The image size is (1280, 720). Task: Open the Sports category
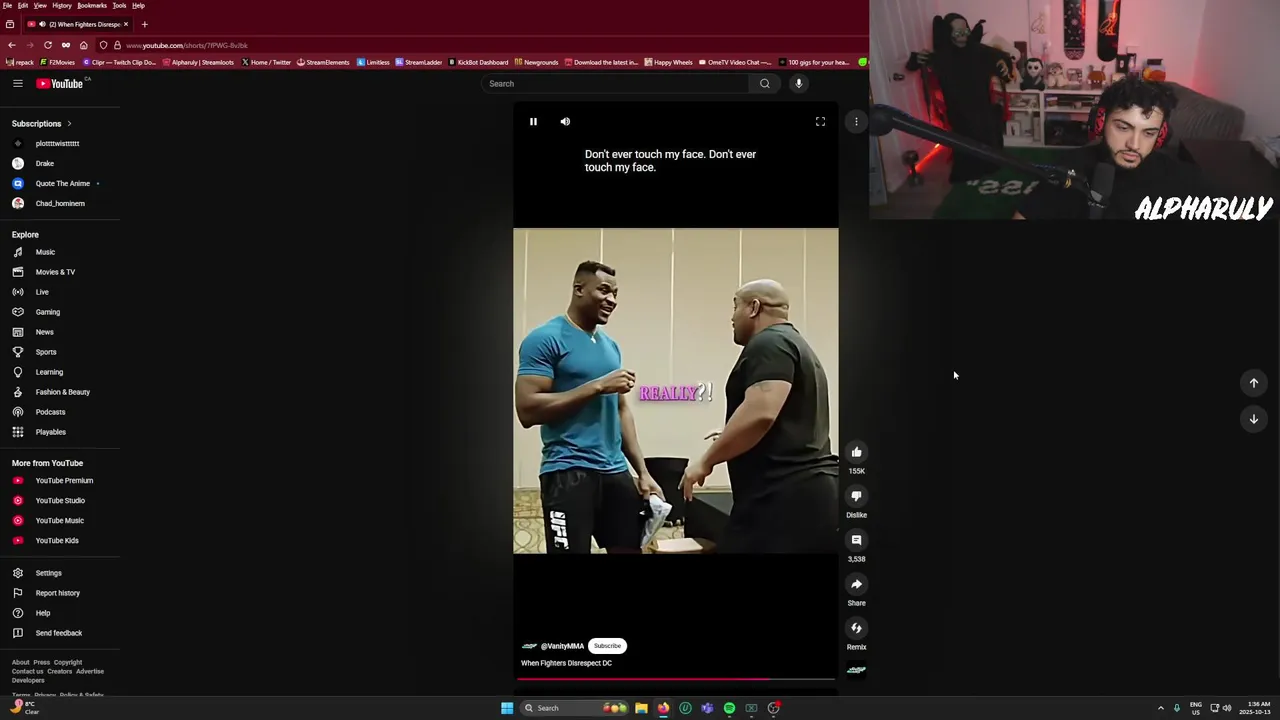46,352
